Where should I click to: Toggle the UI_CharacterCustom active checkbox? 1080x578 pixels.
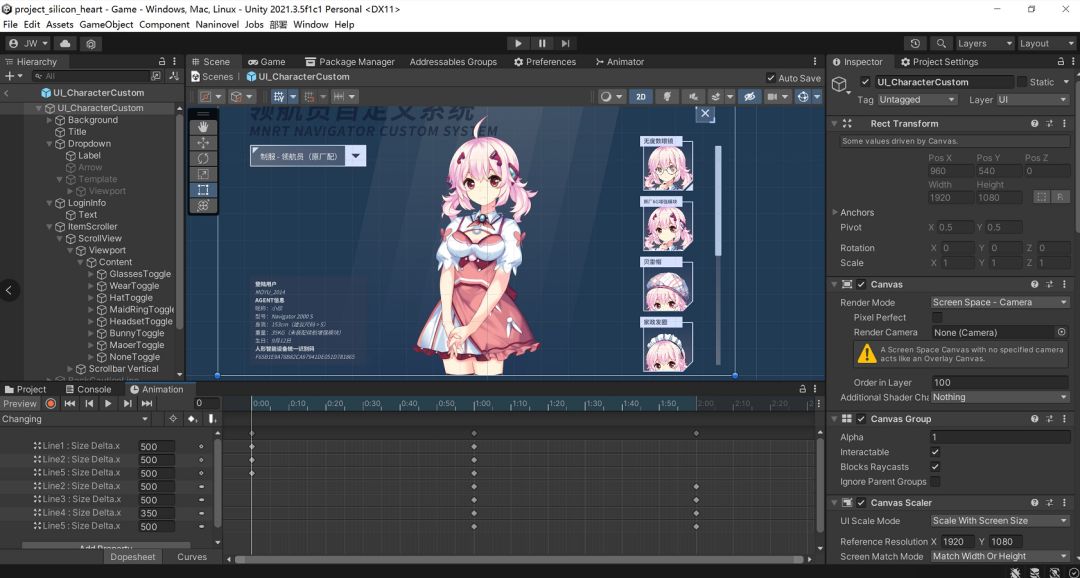coord(866,82)
